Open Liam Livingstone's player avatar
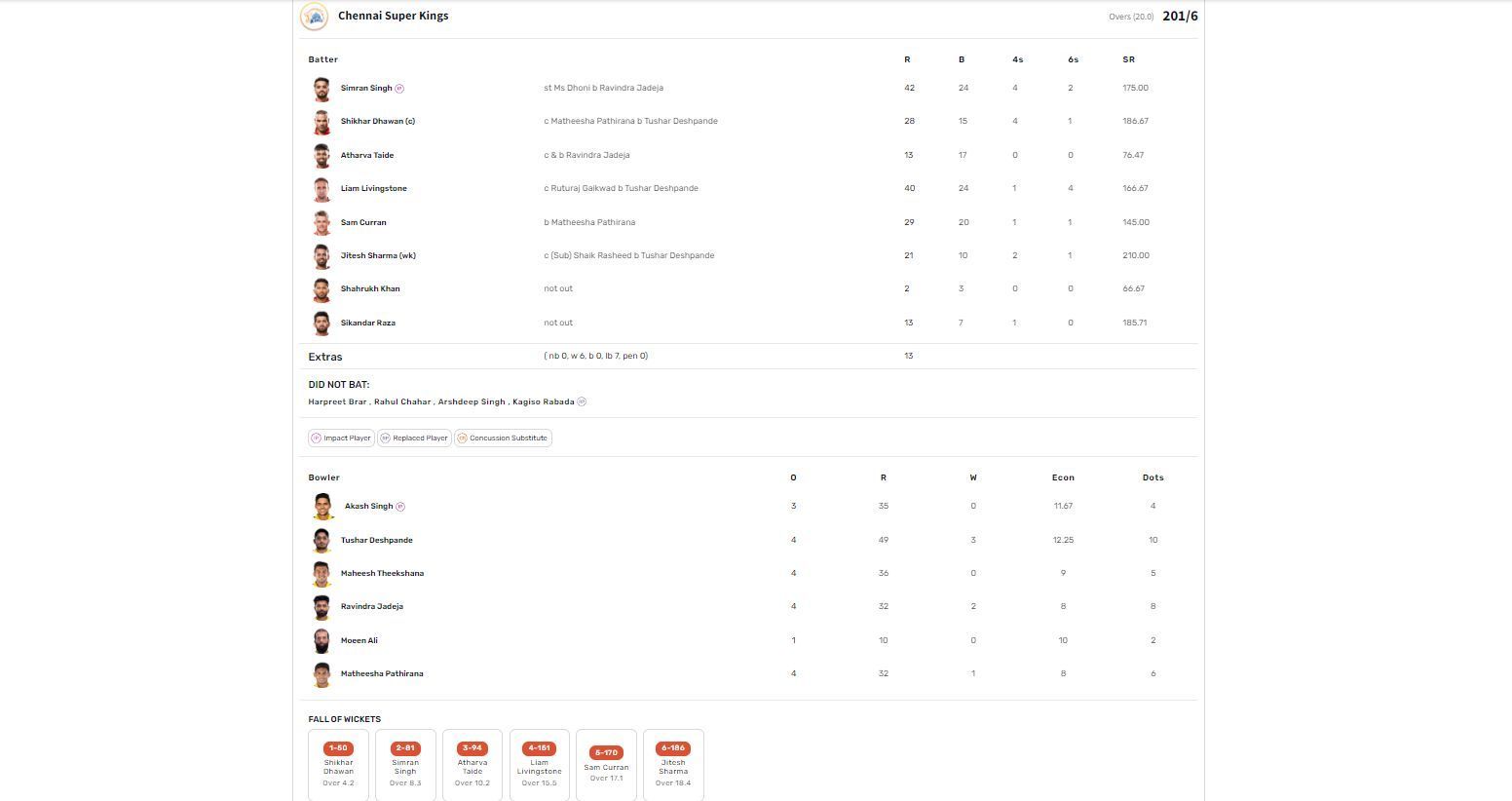 [321, 189]
